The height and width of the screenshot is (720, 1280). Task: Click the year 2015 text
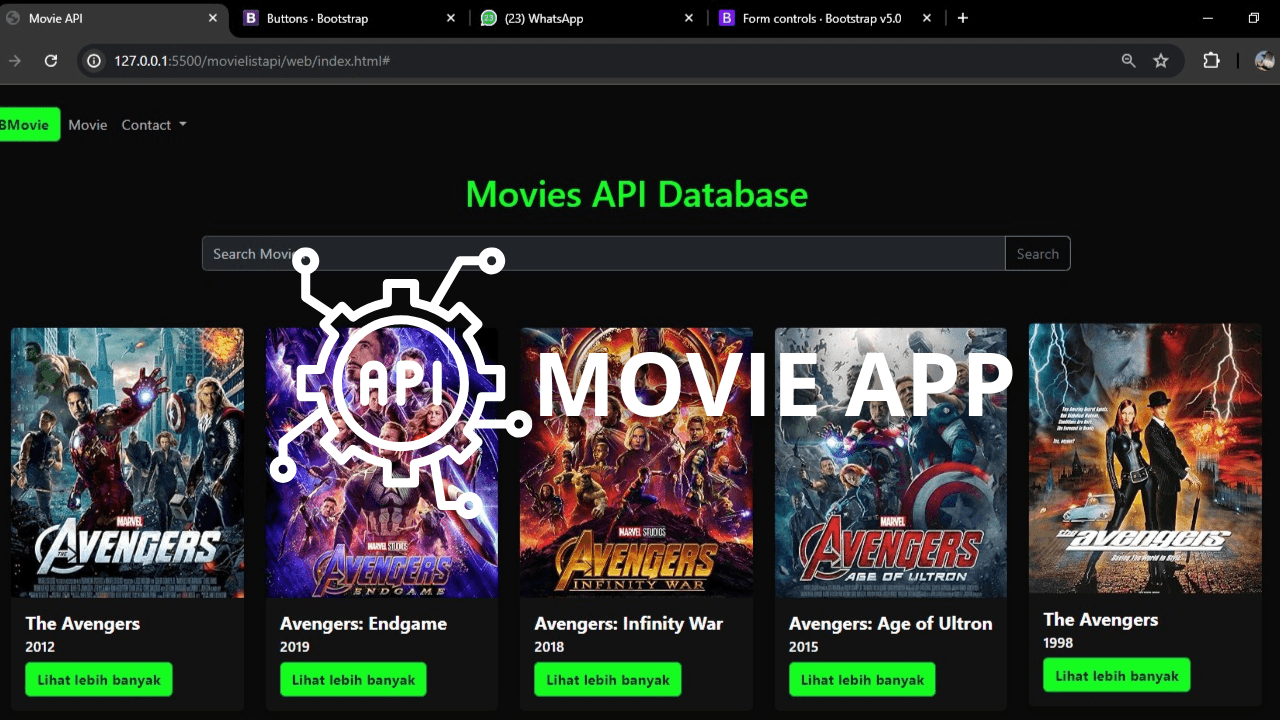(x=804, y=647)
